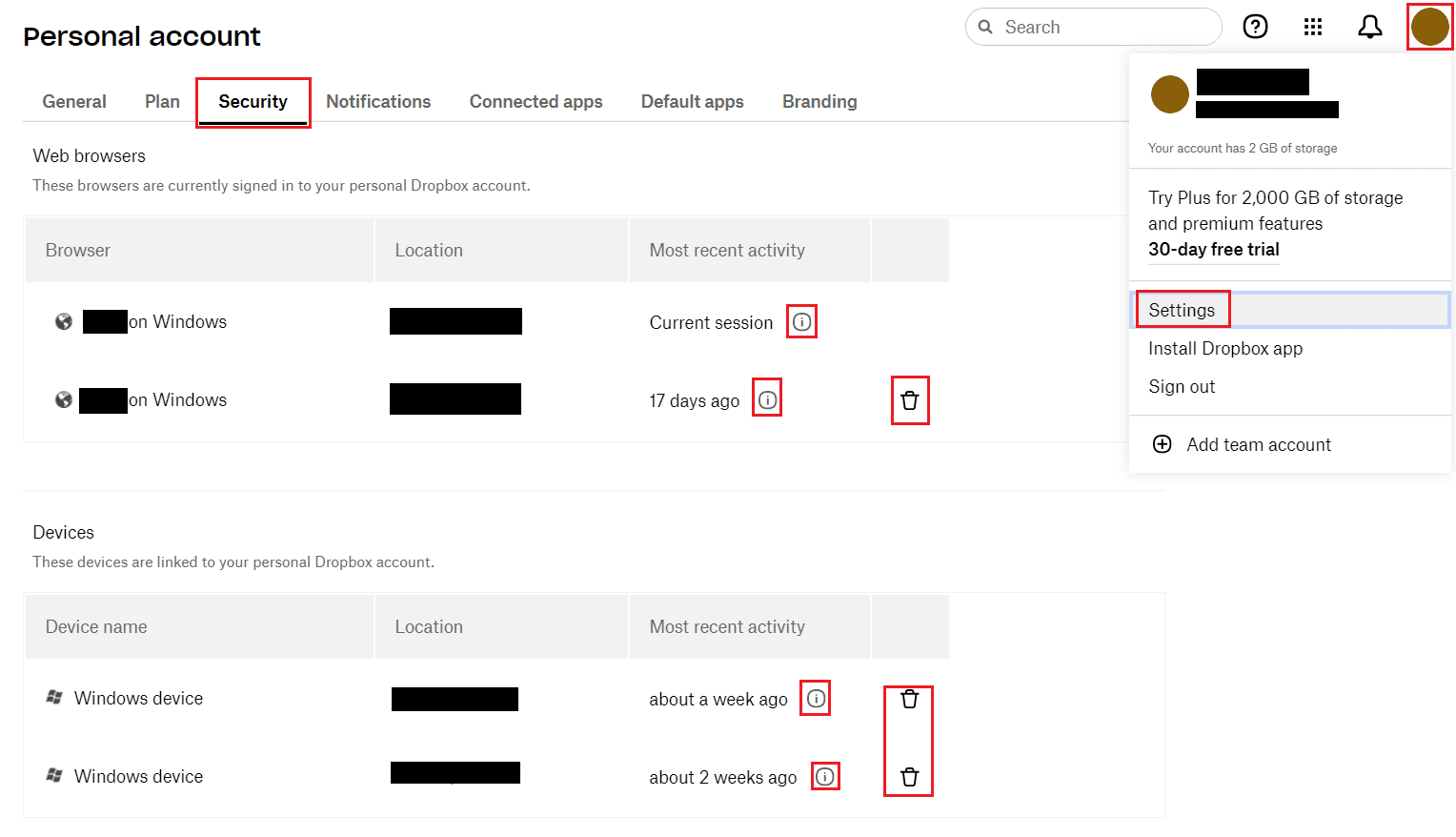Show info for device active about 2 weeks ago

click(825, 777)
